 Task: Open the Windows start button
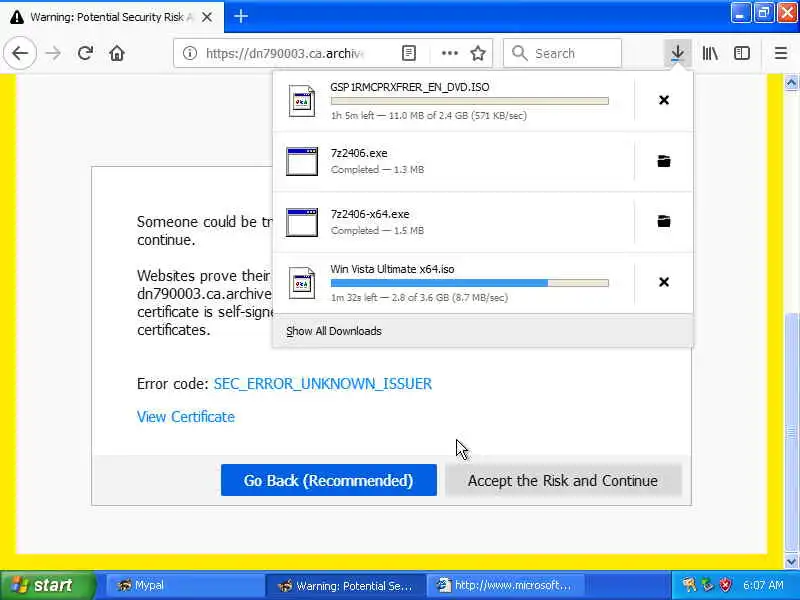click(x=47, y=585)
